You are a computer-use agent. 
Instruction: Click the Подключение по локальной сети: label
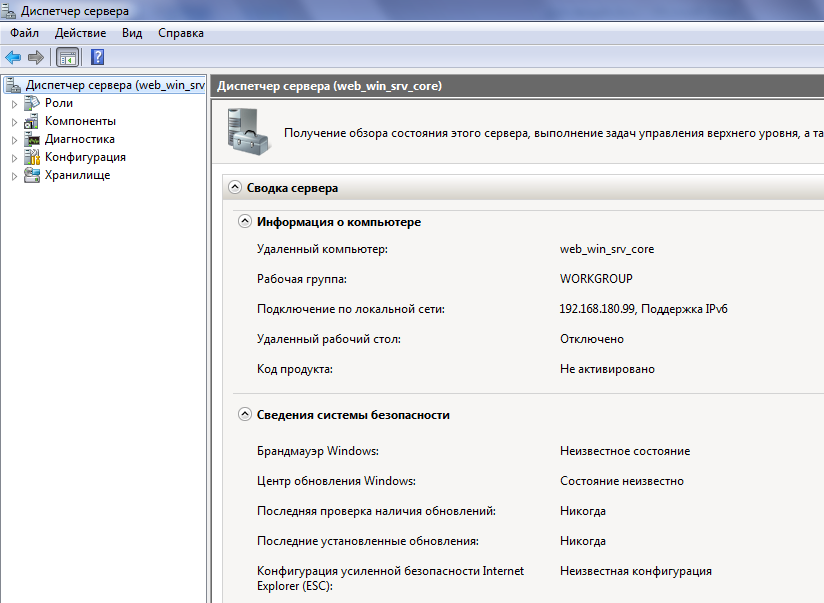(351, 309)
